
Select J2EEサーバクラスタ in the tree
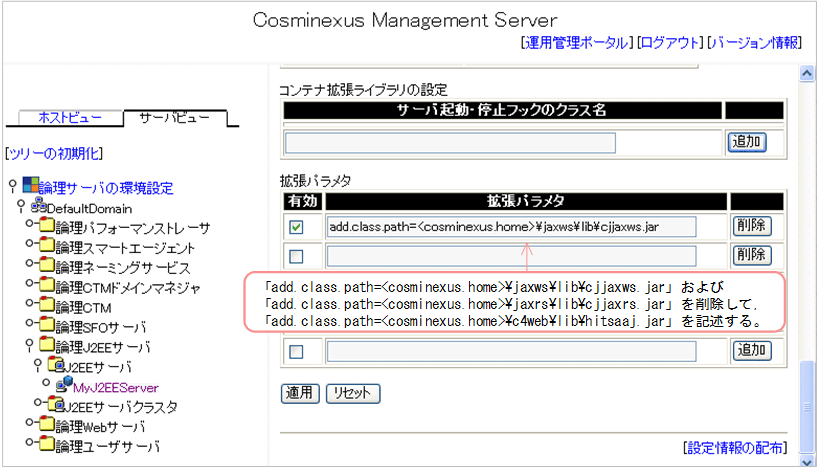click(x=121, y=407)
